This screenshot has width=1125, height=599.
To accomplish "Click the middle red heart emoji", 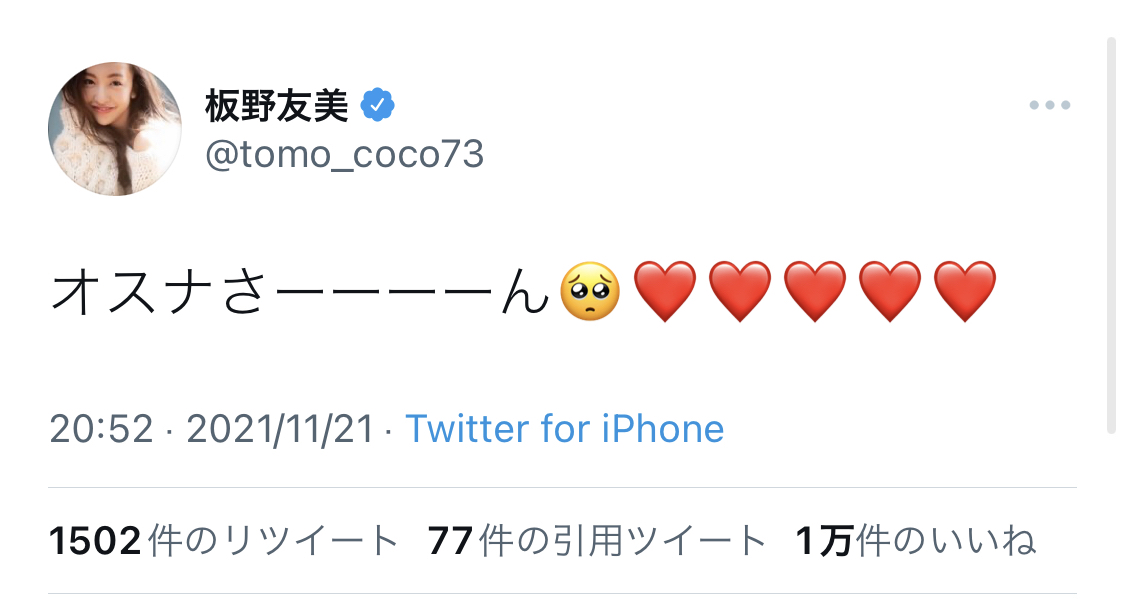I will point(815,291).
